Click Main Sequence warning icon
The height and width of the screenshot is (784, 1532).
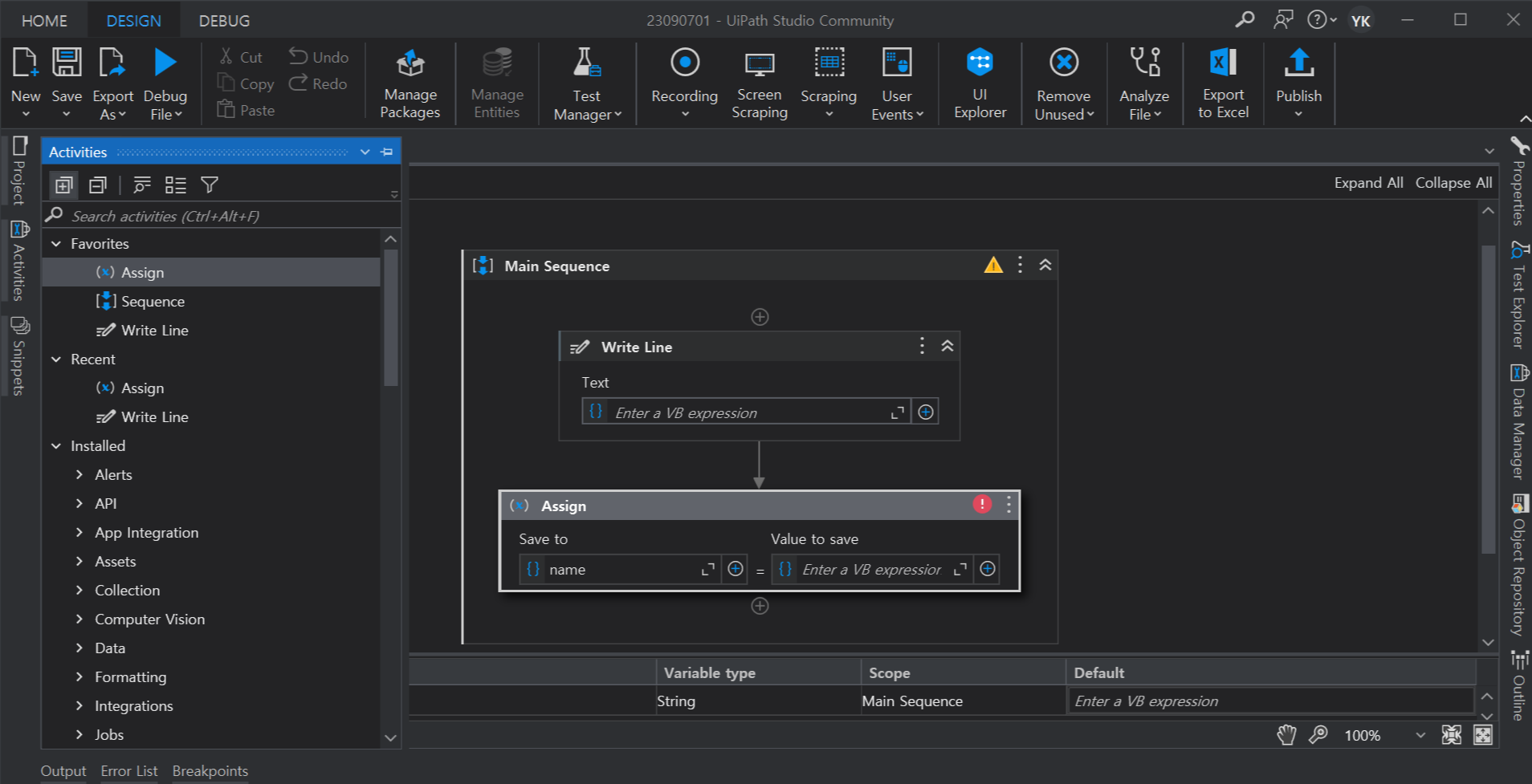993,265
